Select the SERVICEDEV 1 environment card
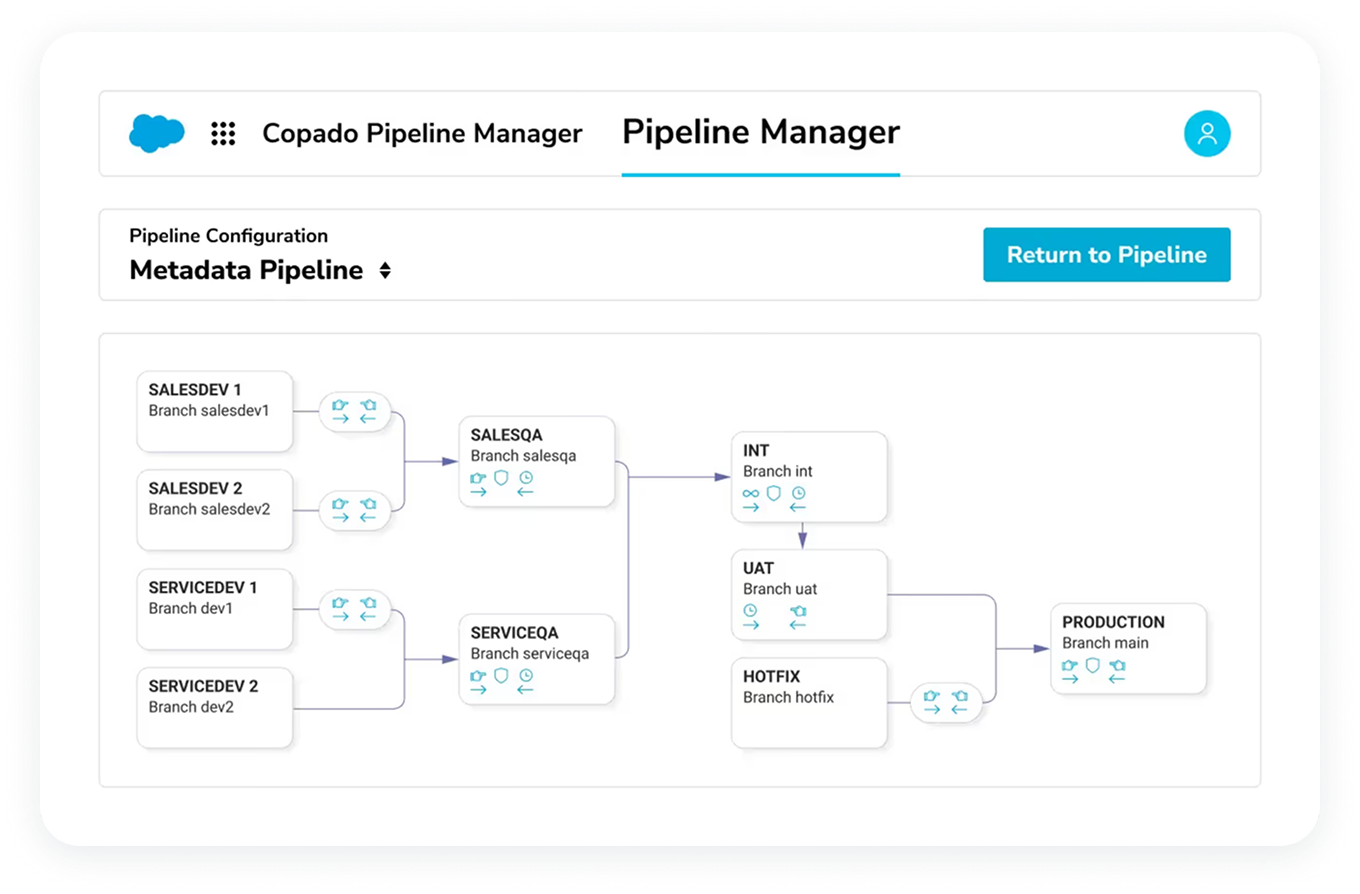 [215, 609]
